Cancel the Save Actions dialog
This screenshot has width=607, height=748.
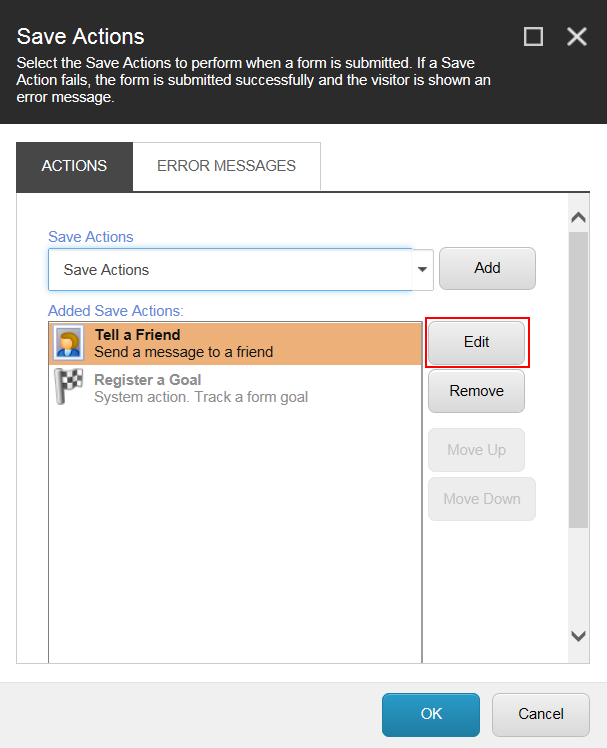pos(541,714)
